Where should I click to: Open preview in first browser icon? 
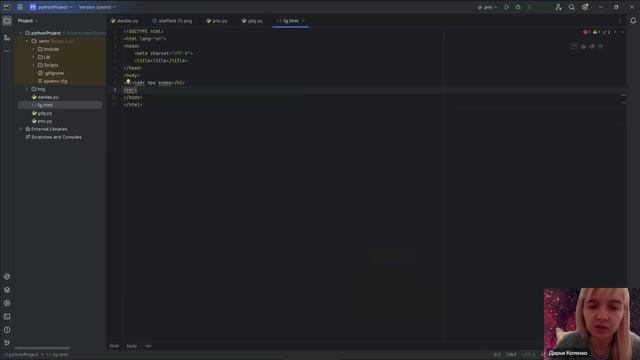pyautogui.click(x=574, y=47)
